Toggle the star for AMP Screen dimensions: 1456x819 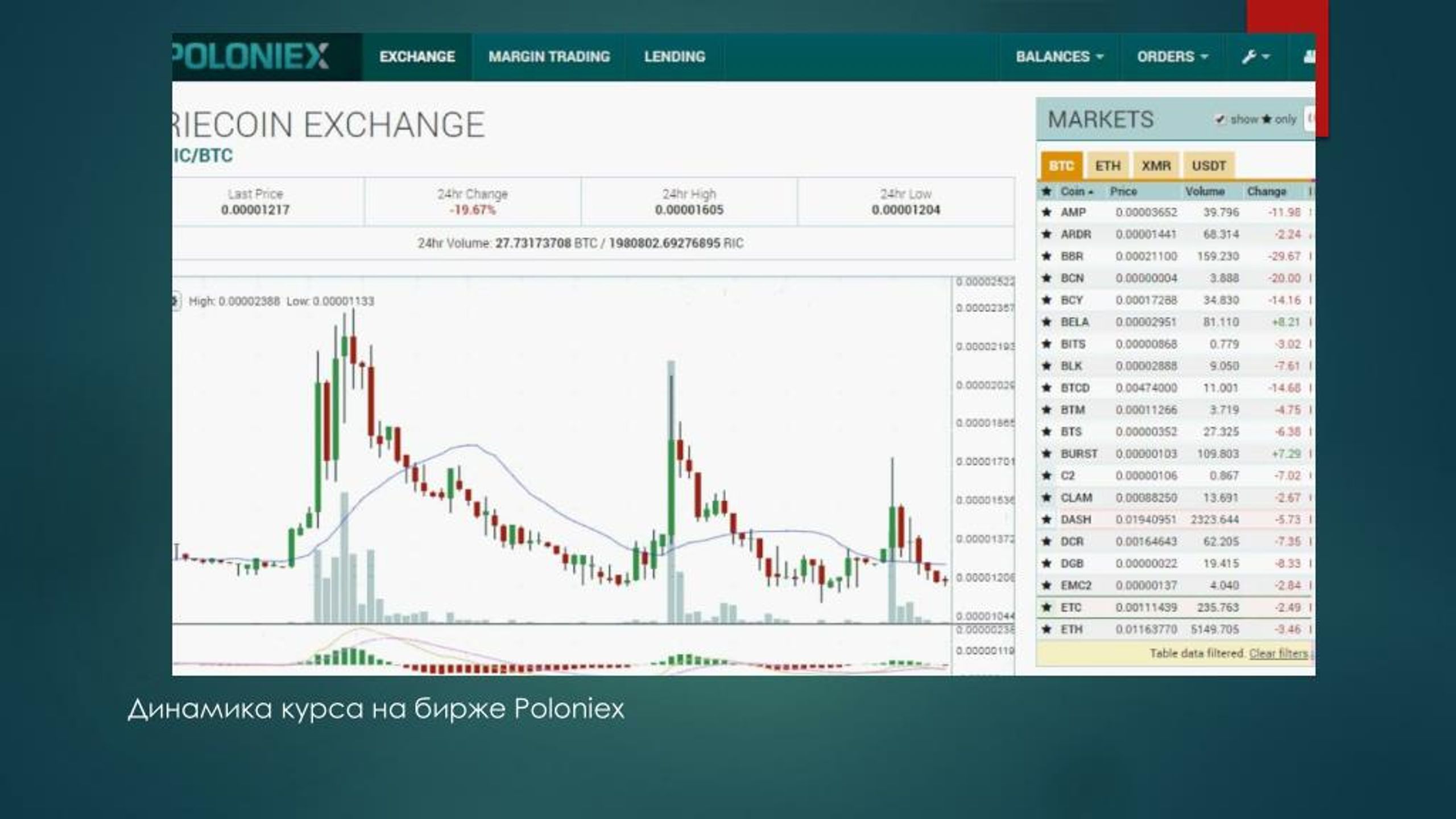(x=1046, y=212)
